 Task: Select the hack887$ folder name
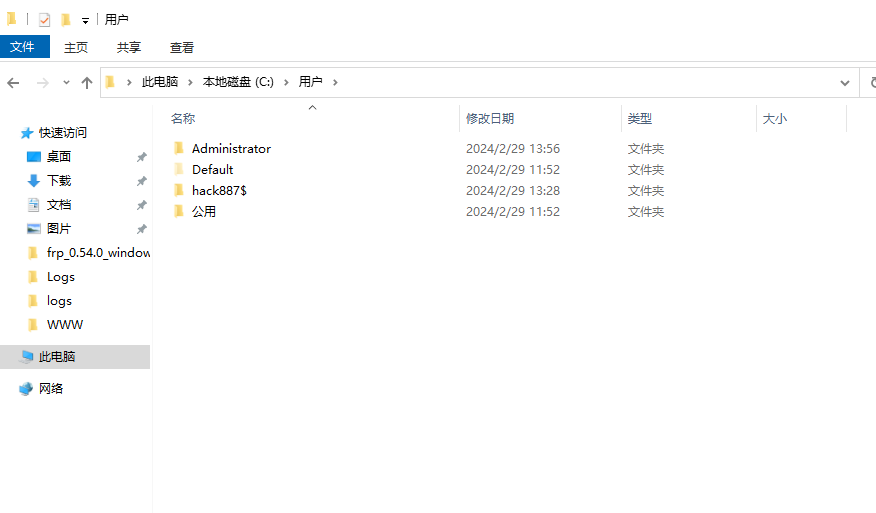219,191
